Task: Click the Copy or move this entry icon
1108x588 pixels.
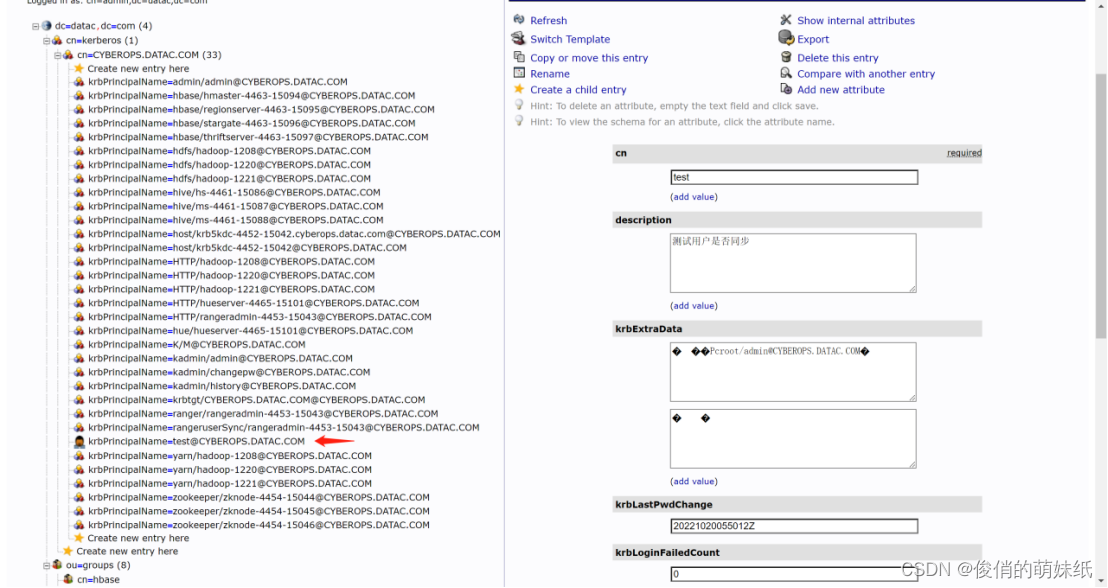Action: click(519, 57)
